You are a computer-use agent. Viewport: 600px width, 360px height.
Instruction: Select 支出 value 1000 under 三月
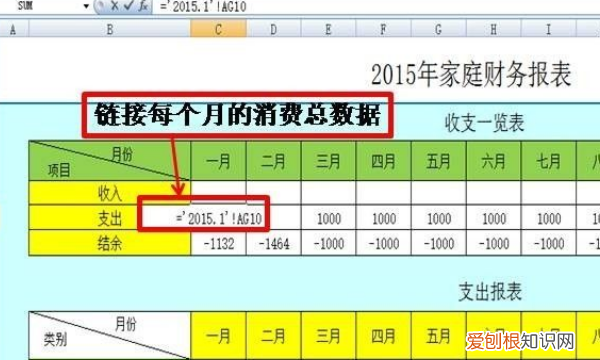pos(328,218)
